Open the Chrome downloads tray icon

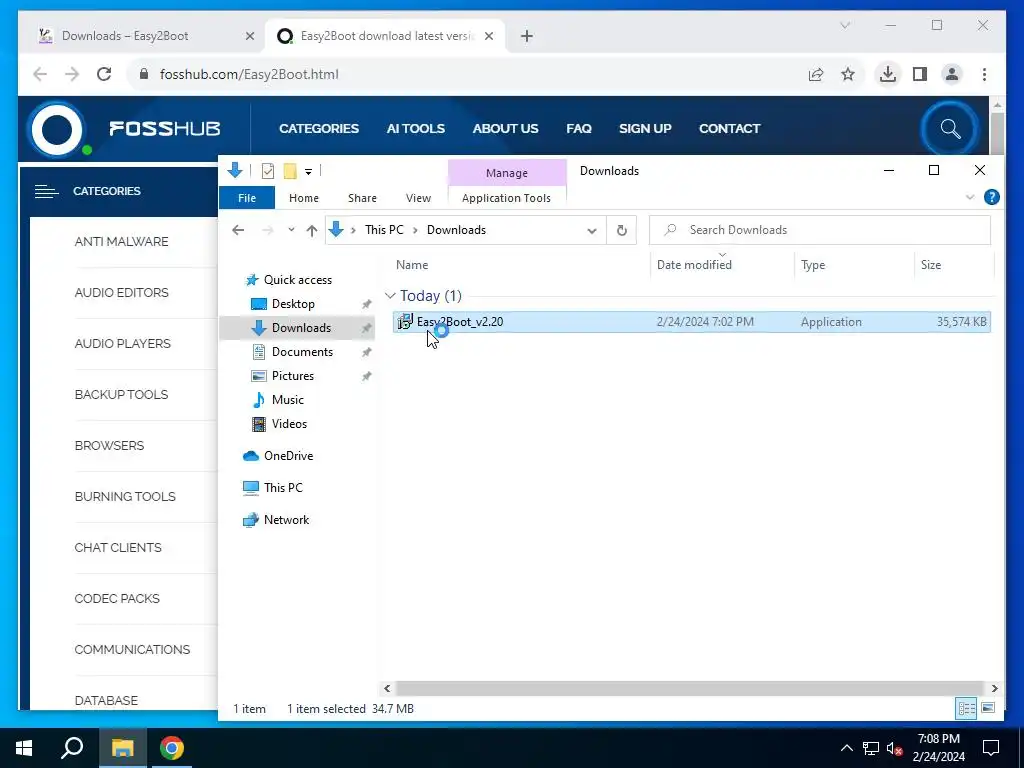888,74
